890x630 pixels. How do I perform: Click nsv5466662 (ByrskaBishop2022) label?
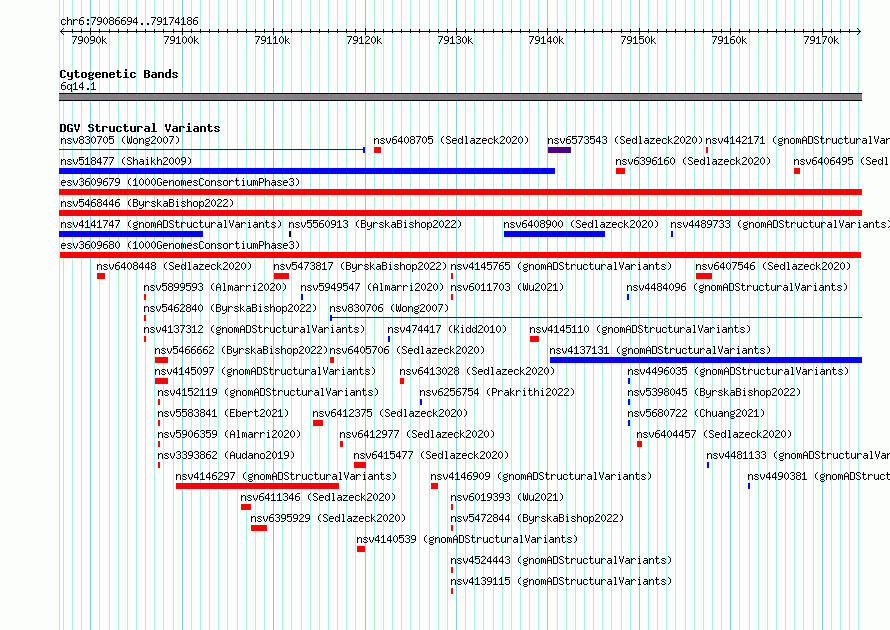[x=241, y=350]
